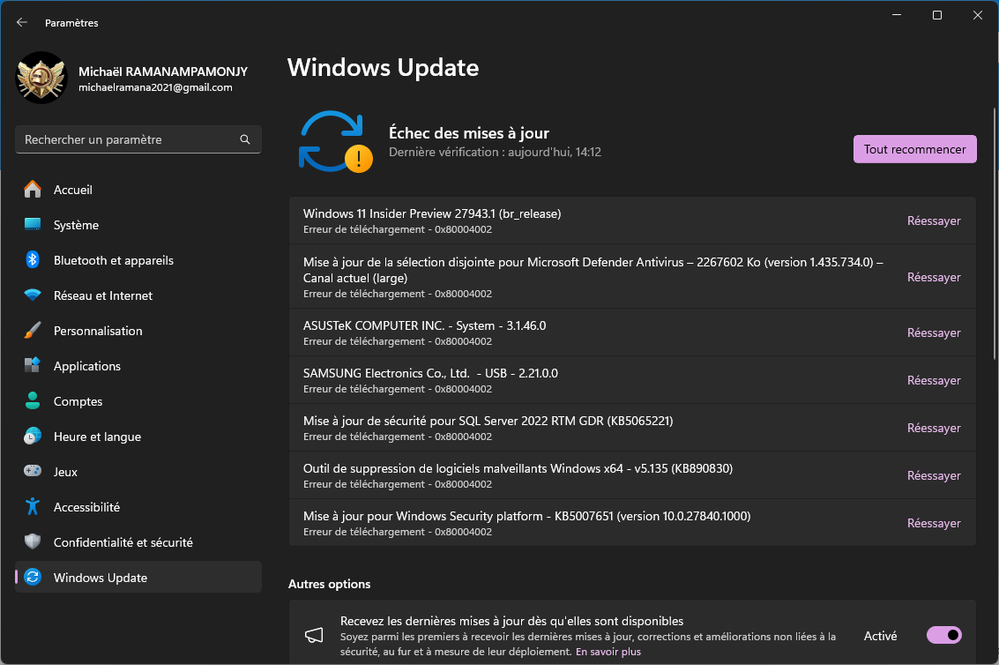This screenshot has width=999, height=665.
Task: Go to Système settings
Action: click(138, 225)
